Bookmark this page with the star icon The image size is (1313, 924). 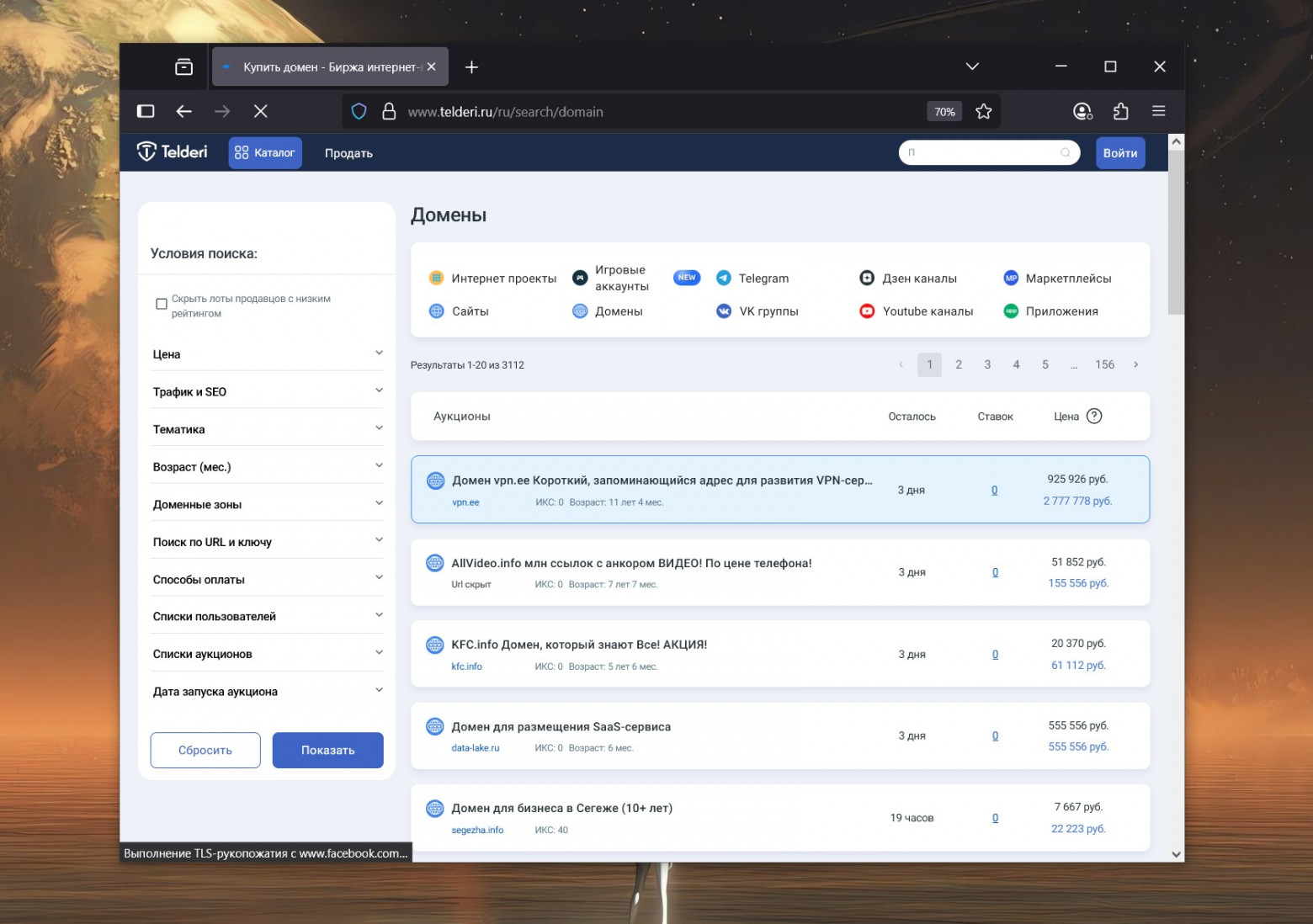point(983,112)
